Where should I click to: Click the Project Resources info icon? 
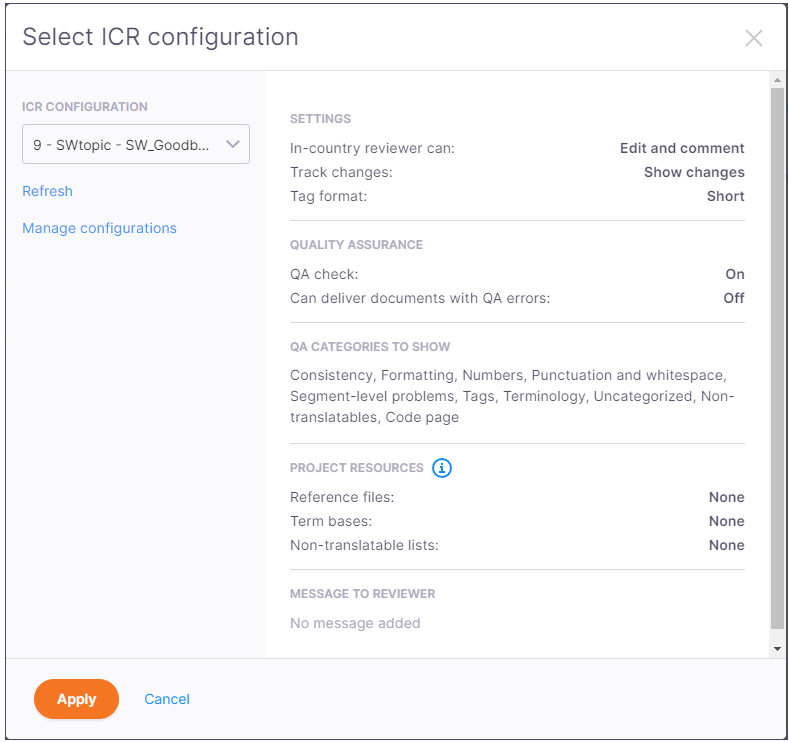click(x=442, y=467)
